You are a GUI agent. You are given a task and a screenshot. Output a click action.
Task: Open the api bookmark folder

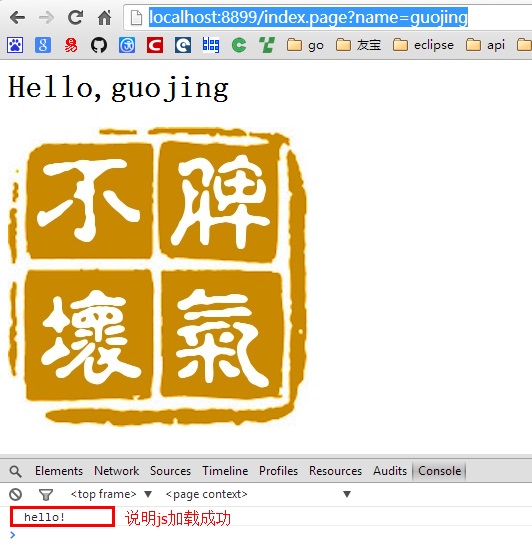pyautogui.click(x=485, y=45)
